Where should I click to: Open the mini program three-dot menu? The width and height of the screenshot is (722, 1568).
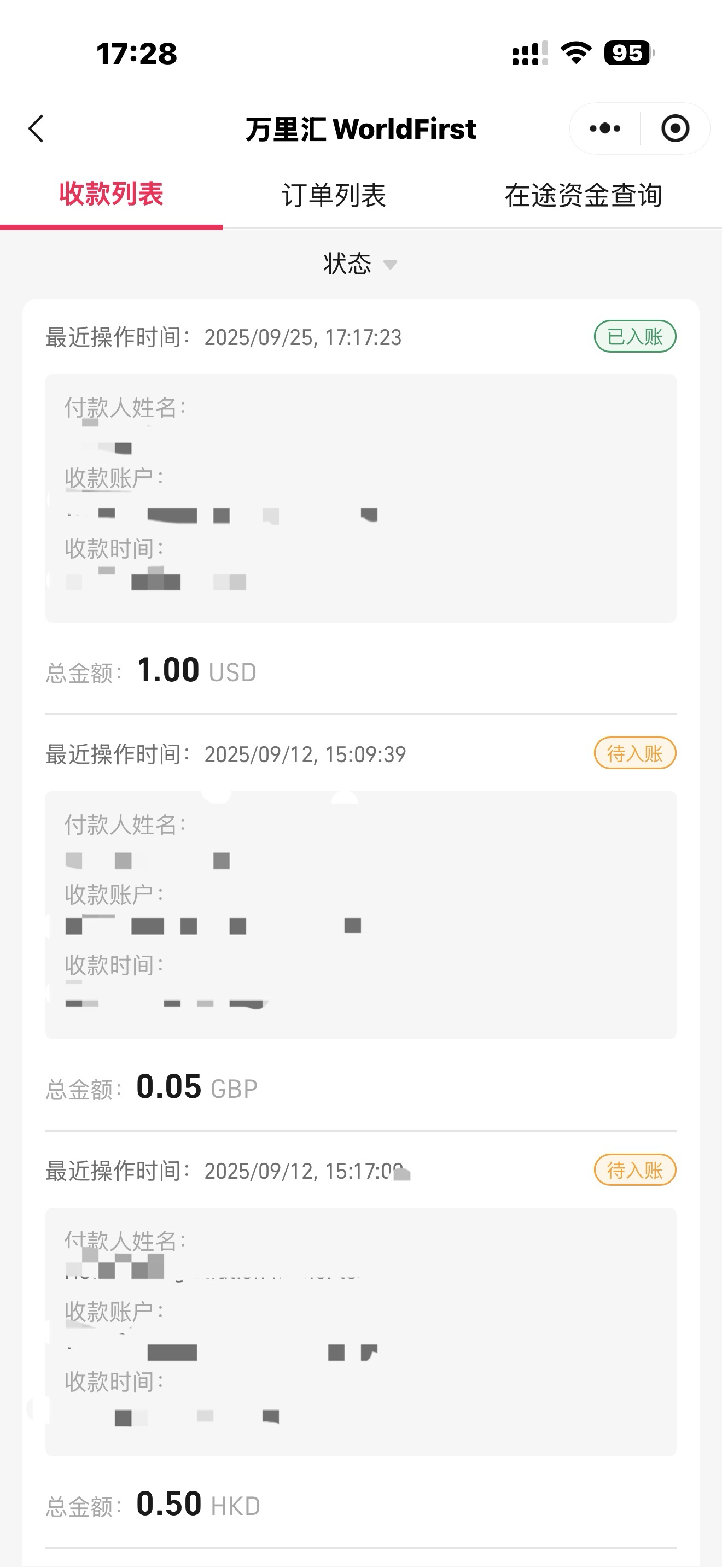605,128
